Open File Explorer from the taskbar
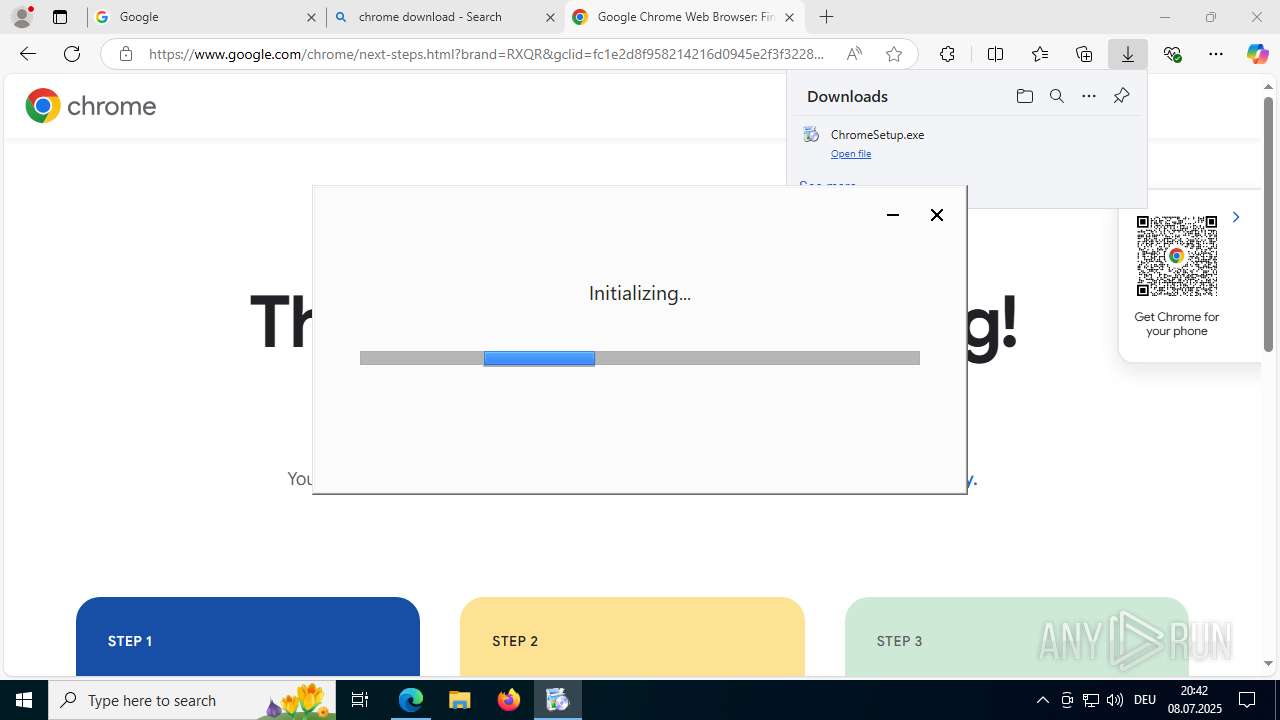The image size is (1280, 720). [x=460, y=700]
